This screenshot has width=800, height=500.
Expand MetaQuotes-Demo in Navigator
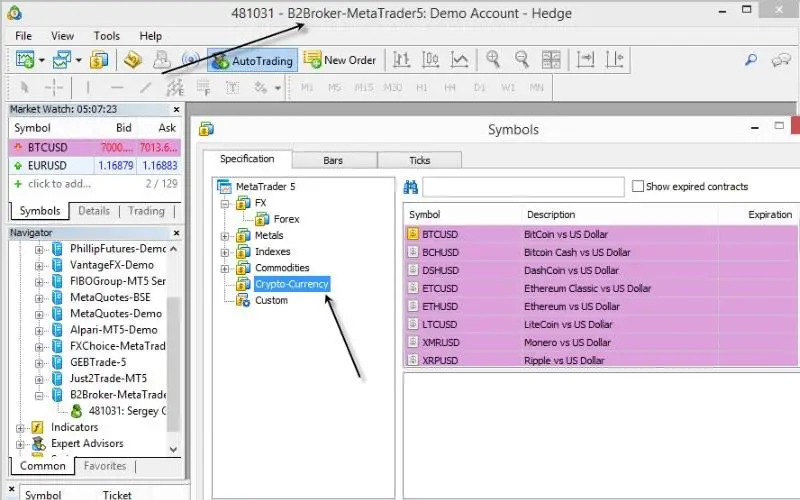(x=39, y=314)
